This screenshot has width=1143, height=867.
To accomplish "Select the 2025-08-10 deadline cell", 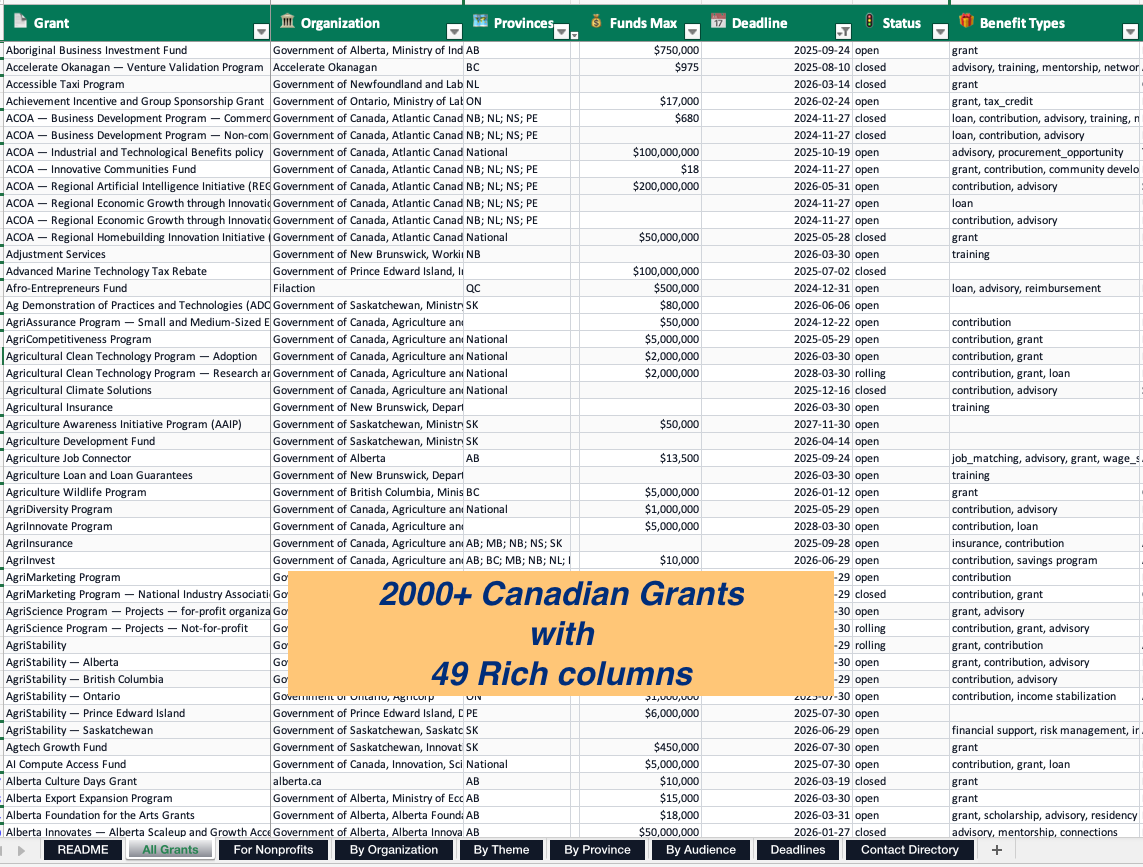I will click(x=777, y=68).
